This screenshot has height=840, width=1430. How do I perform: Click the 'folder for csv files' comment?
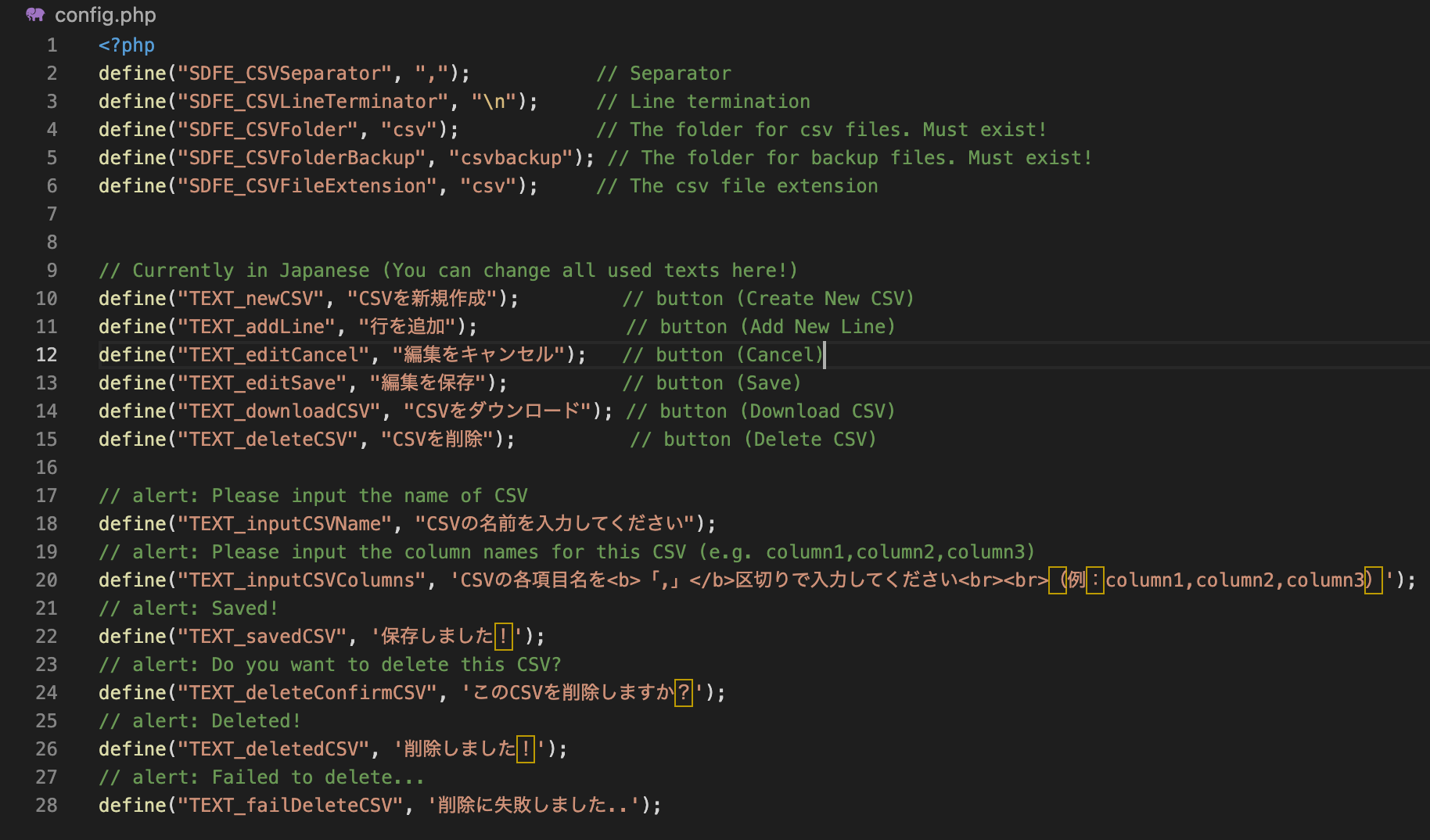coord(821,130)
